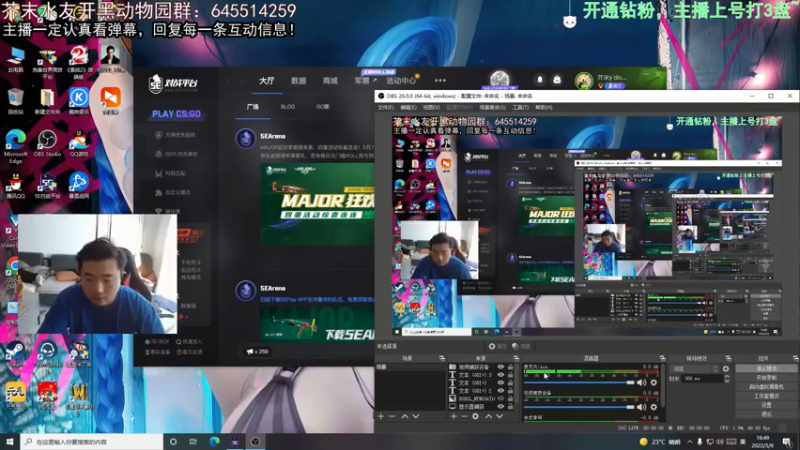Viewport: 800px width, 450px height.
Task: Click 工作室模式 studio mode button in OBS
Action: [766, 396]
